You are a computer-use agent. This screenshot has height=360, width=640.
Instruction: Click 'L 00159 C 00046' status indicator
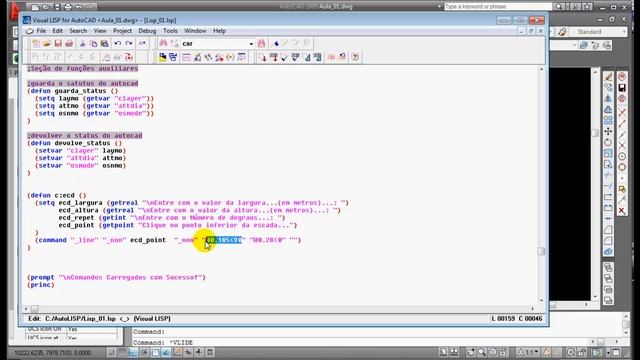click(x=517, y=318)
